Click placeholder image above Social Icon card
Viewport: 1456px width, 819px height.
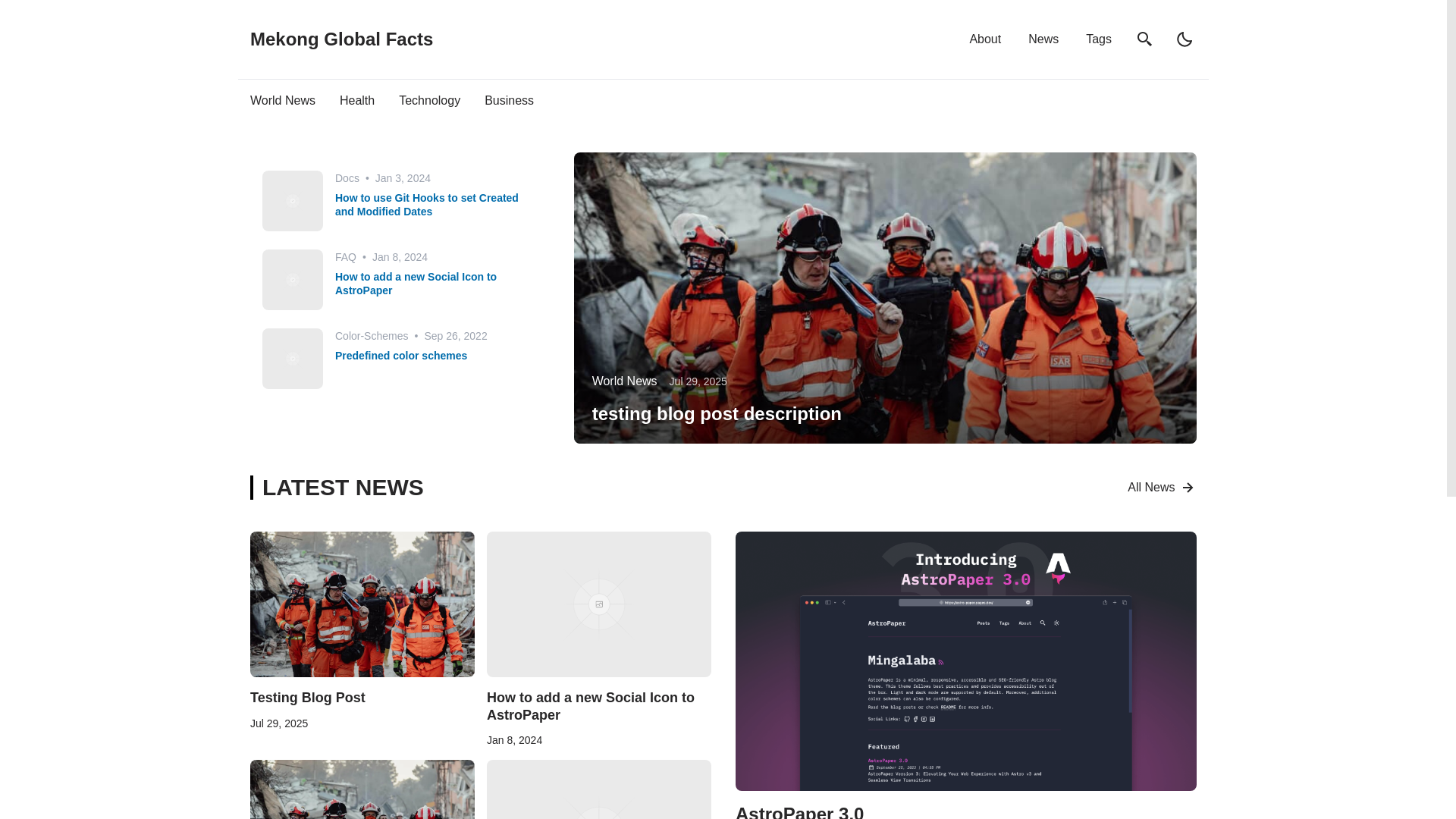pos(599,604)
